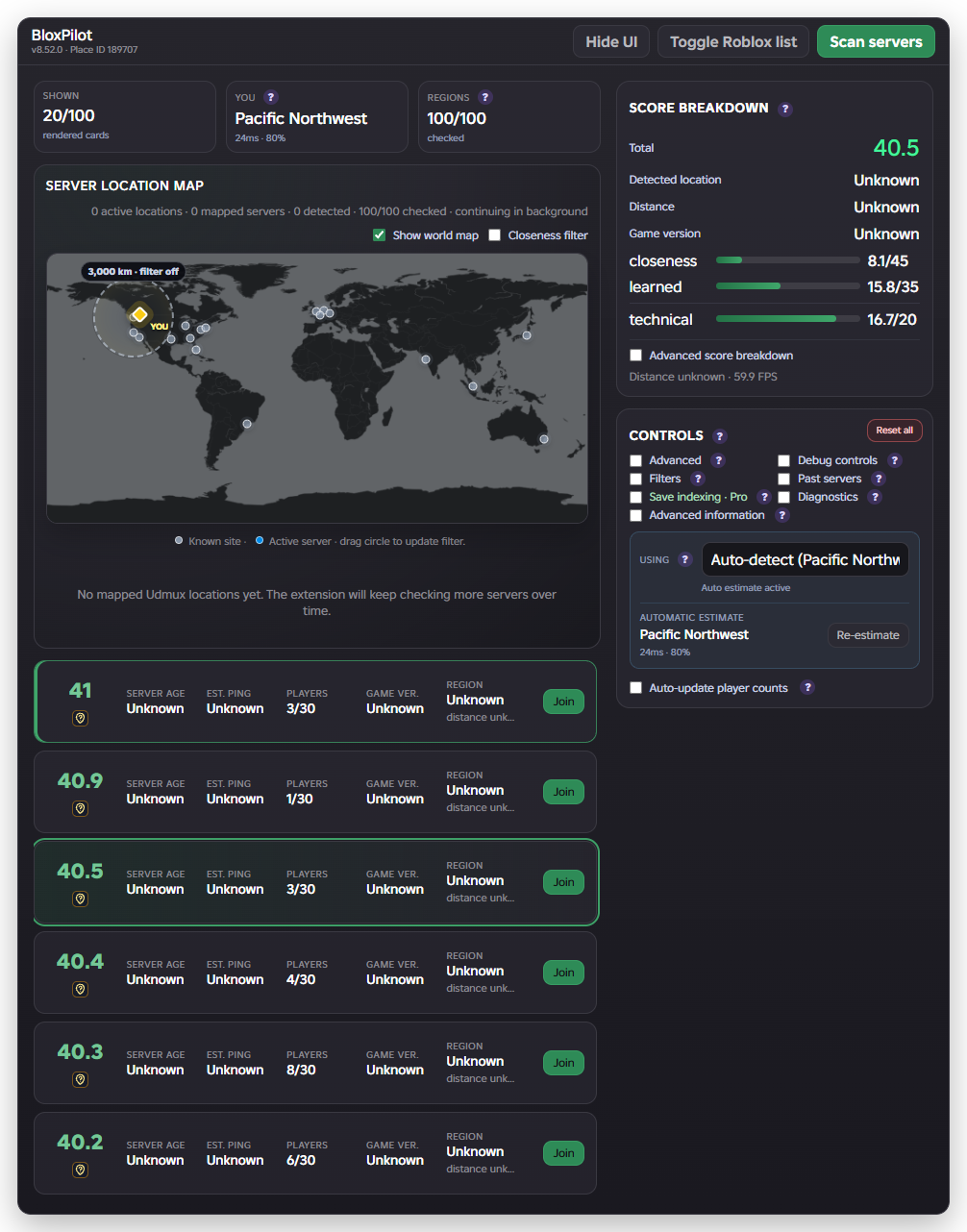This screenshot has width=967, height=1232.
Task: Click the learned score bar
Action: pyautogui.click(x=788, y=286)
